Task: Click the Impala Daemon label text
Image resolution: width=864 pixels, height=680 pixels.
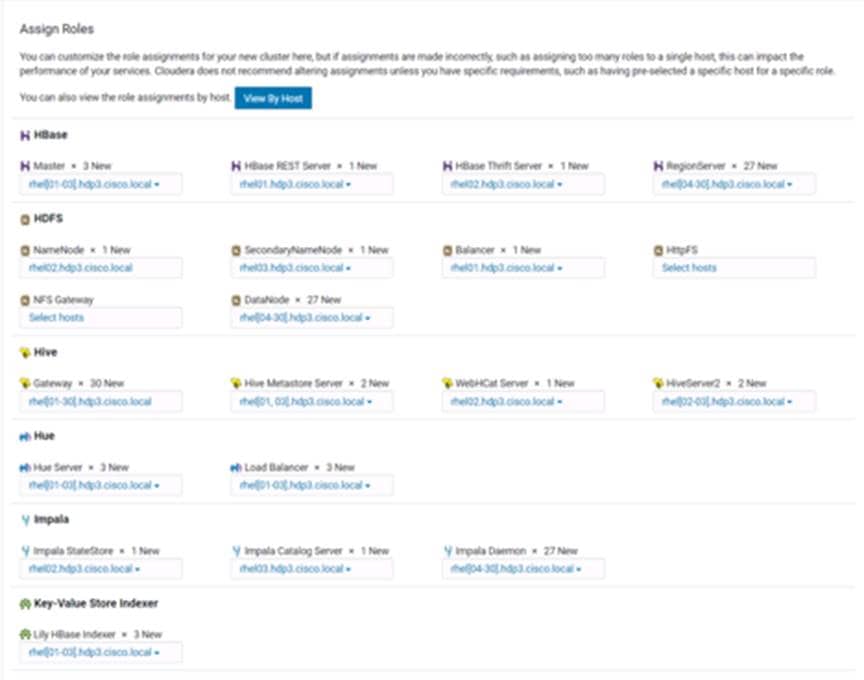Action: [x=490, y=551]
